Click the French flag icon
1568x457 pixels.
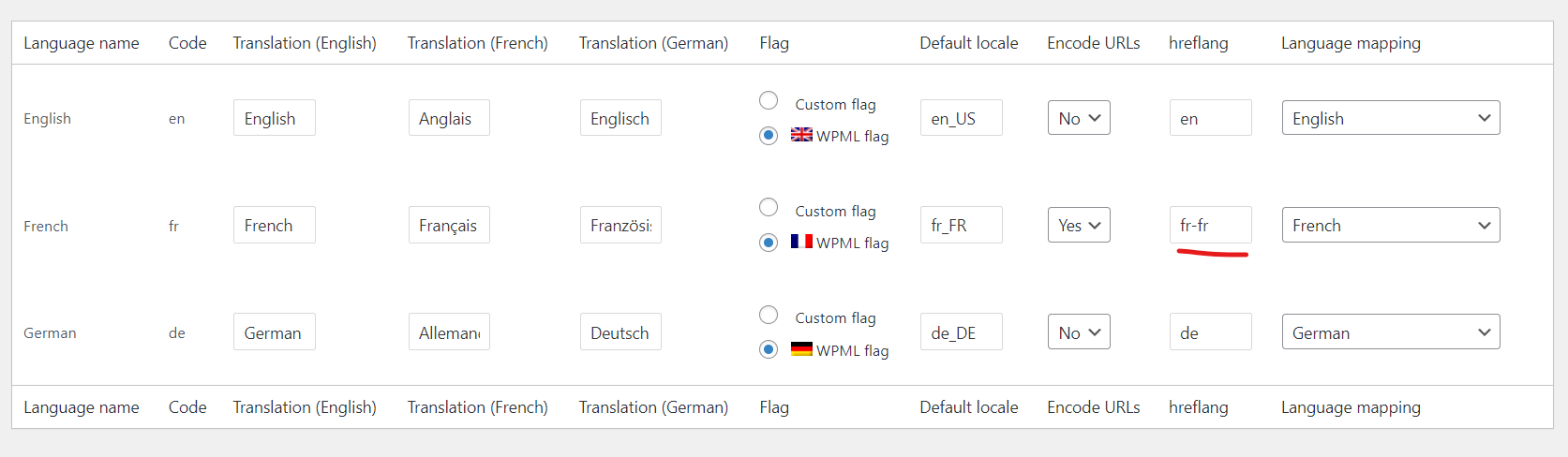click(801, 241)
